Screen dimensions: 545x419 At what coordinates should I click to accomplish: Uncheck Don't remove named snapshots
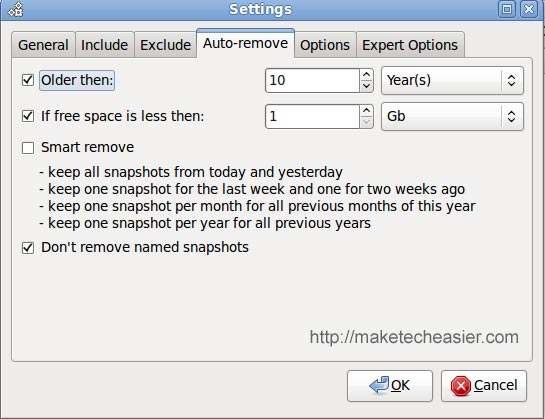pos(28,248)
